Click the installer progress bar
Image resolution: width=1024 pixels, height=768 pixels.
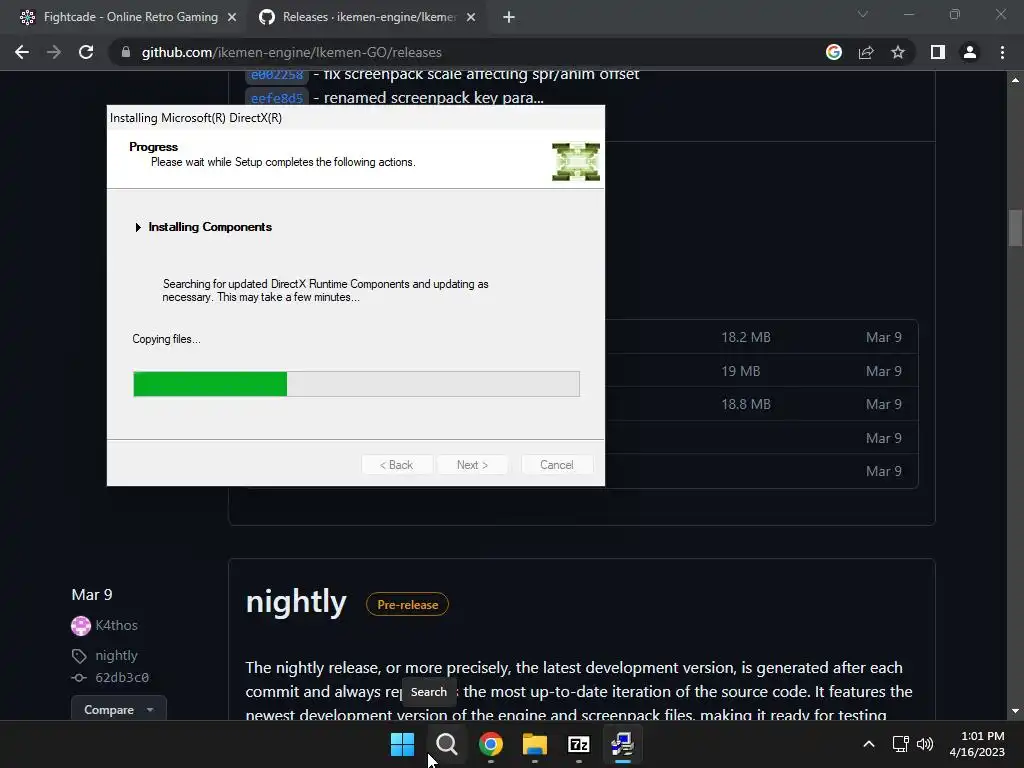(x=356, y=384)
